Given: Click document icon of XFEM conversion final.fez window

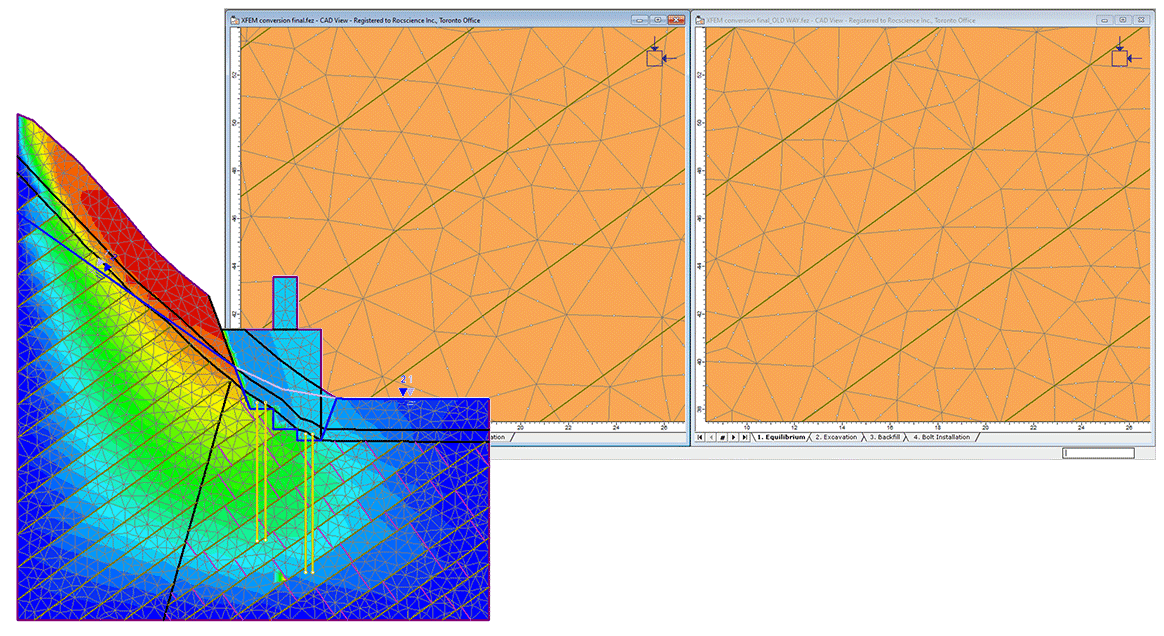Looking at the screenshot, I should point(235,20).
